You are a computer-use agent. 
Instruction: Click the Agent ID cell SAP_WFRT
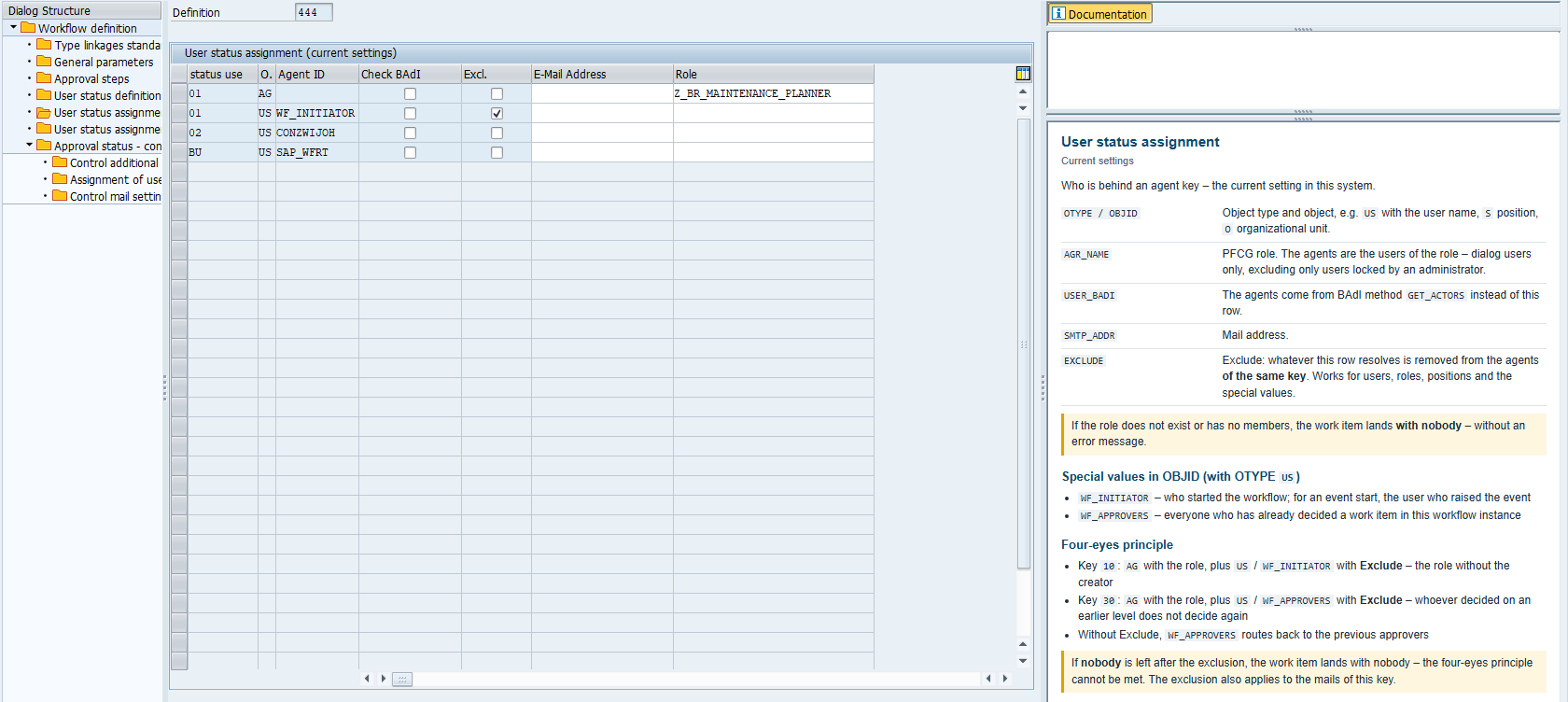pos(317,152)
